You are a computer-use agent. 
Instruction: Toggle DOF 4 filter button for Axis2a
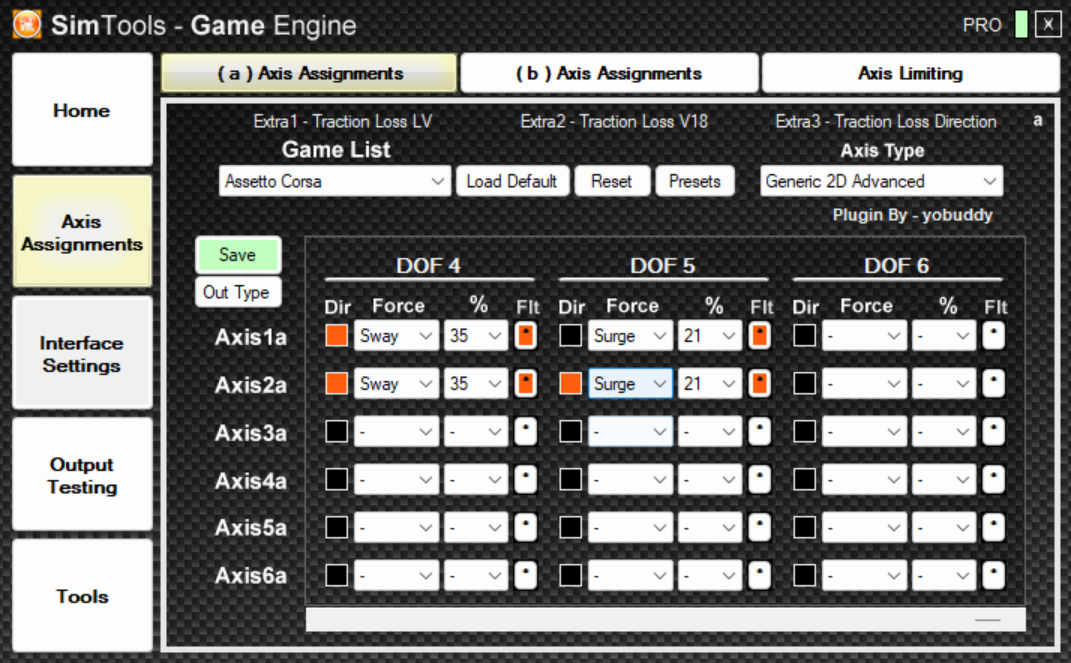pos(525,384)
